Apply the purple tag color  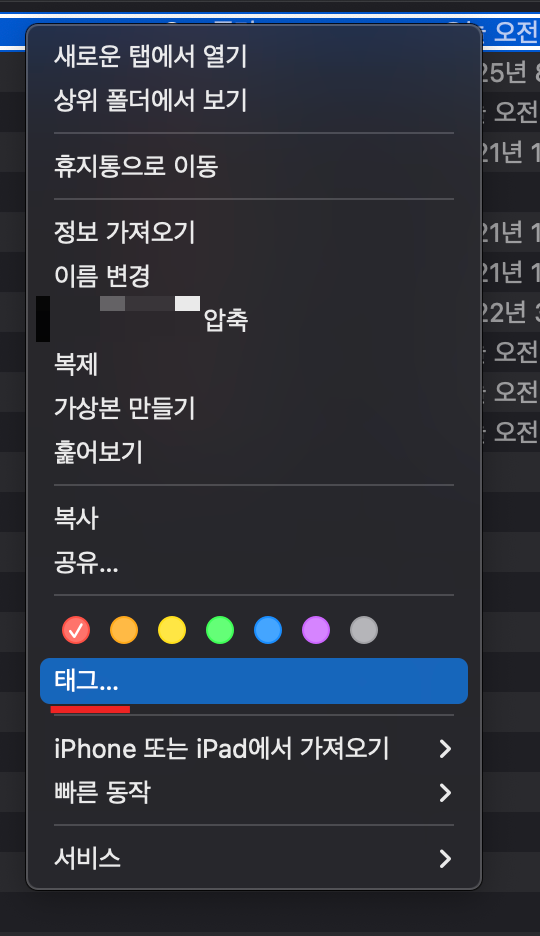click(316, 630)
